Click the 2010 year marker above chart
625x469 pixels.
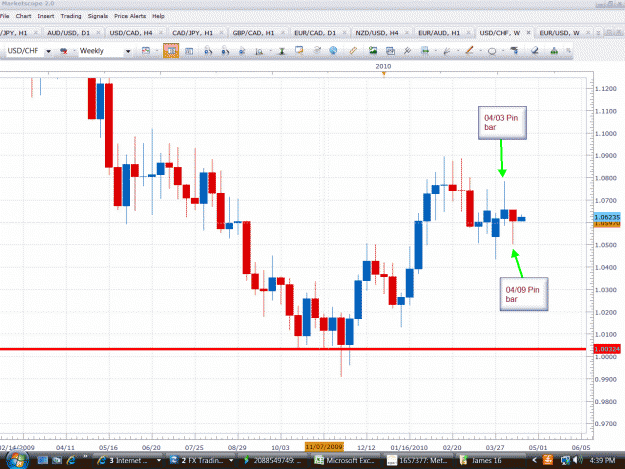(x=383, y=67)
